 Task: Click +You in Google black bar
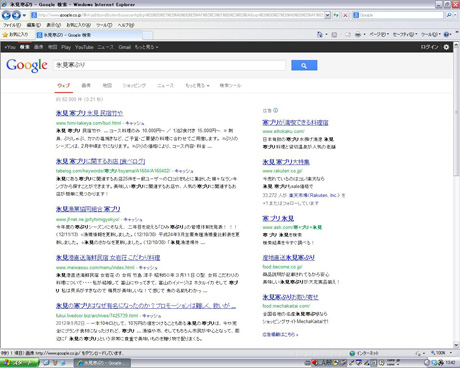(x=10, y=47)
